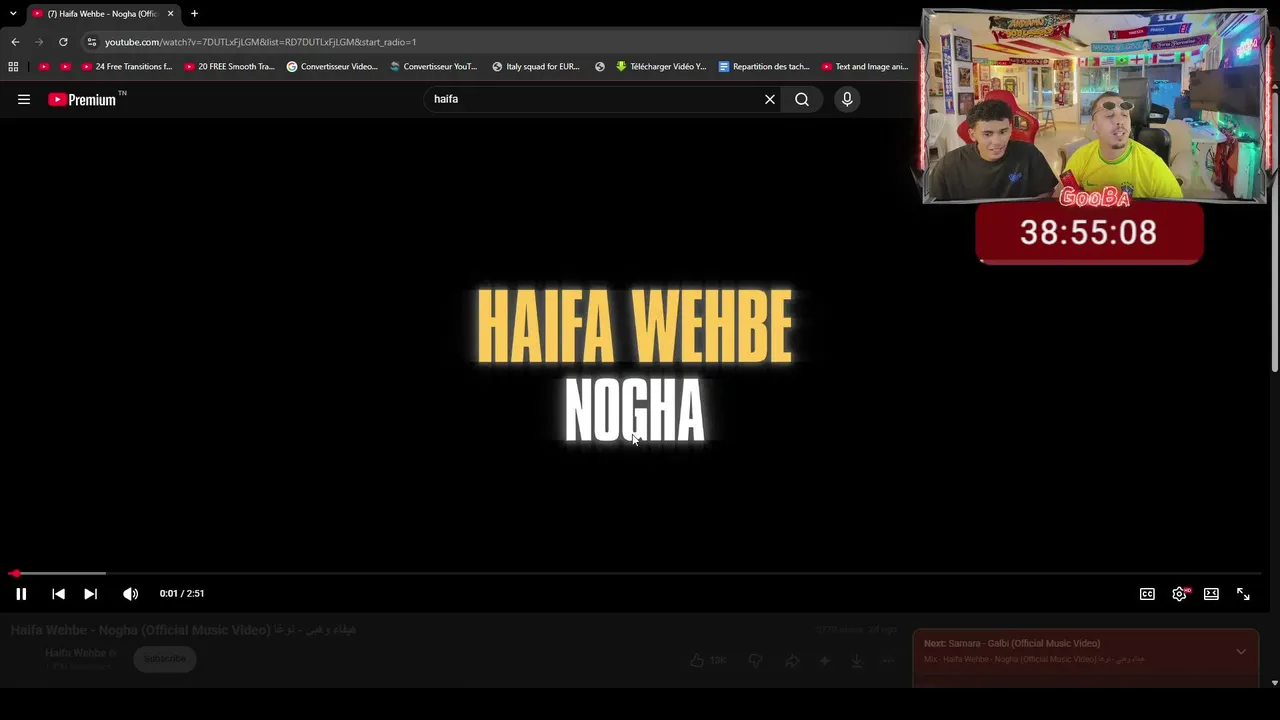Open the '20 FREE Smooth Tra...' bookmark
The image size is (1280, 720).
[x=229, y=67]
